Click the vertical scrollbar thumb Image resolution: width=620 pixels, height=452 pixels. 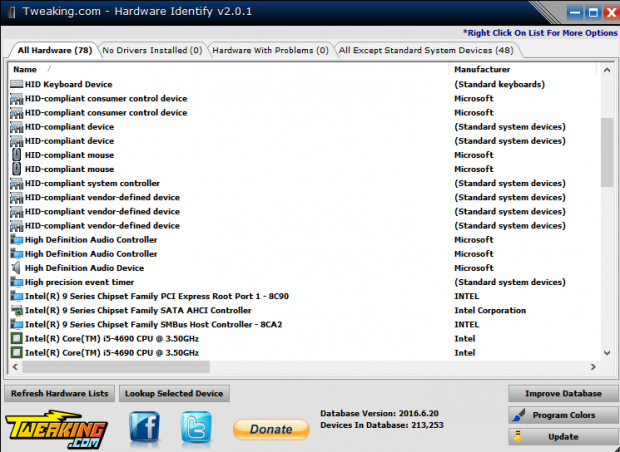coord(607,152)
